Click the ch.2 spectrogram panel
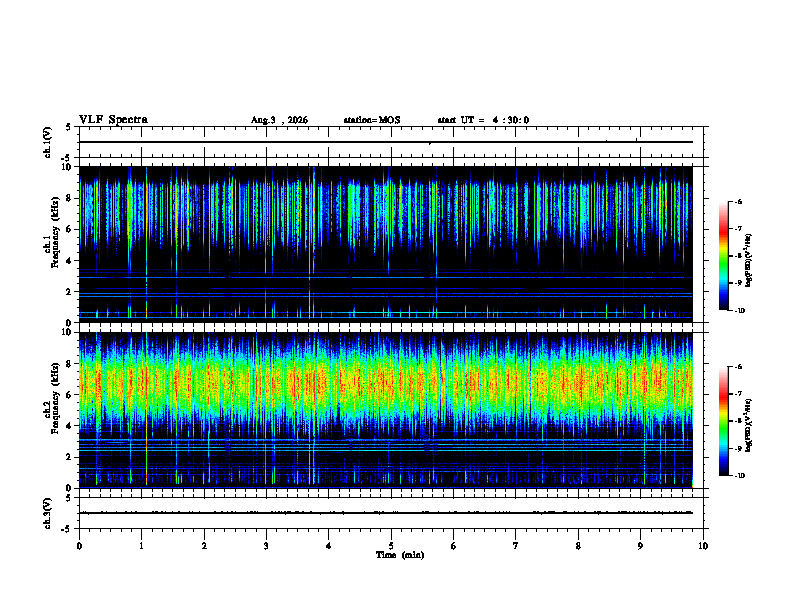Image resolution: width=792 pixels, height=612 pixels. (x=386, y=410)
